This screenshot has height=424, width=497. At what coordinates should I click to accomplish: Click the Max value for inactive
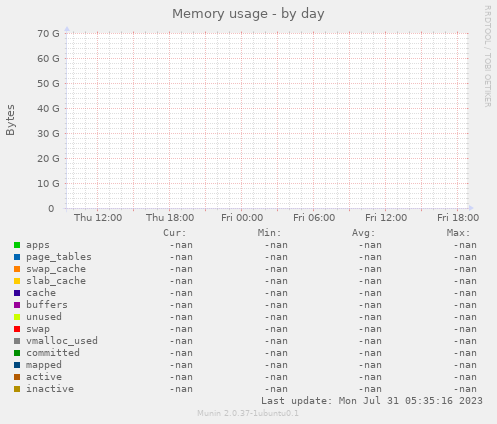click(465, 389)
